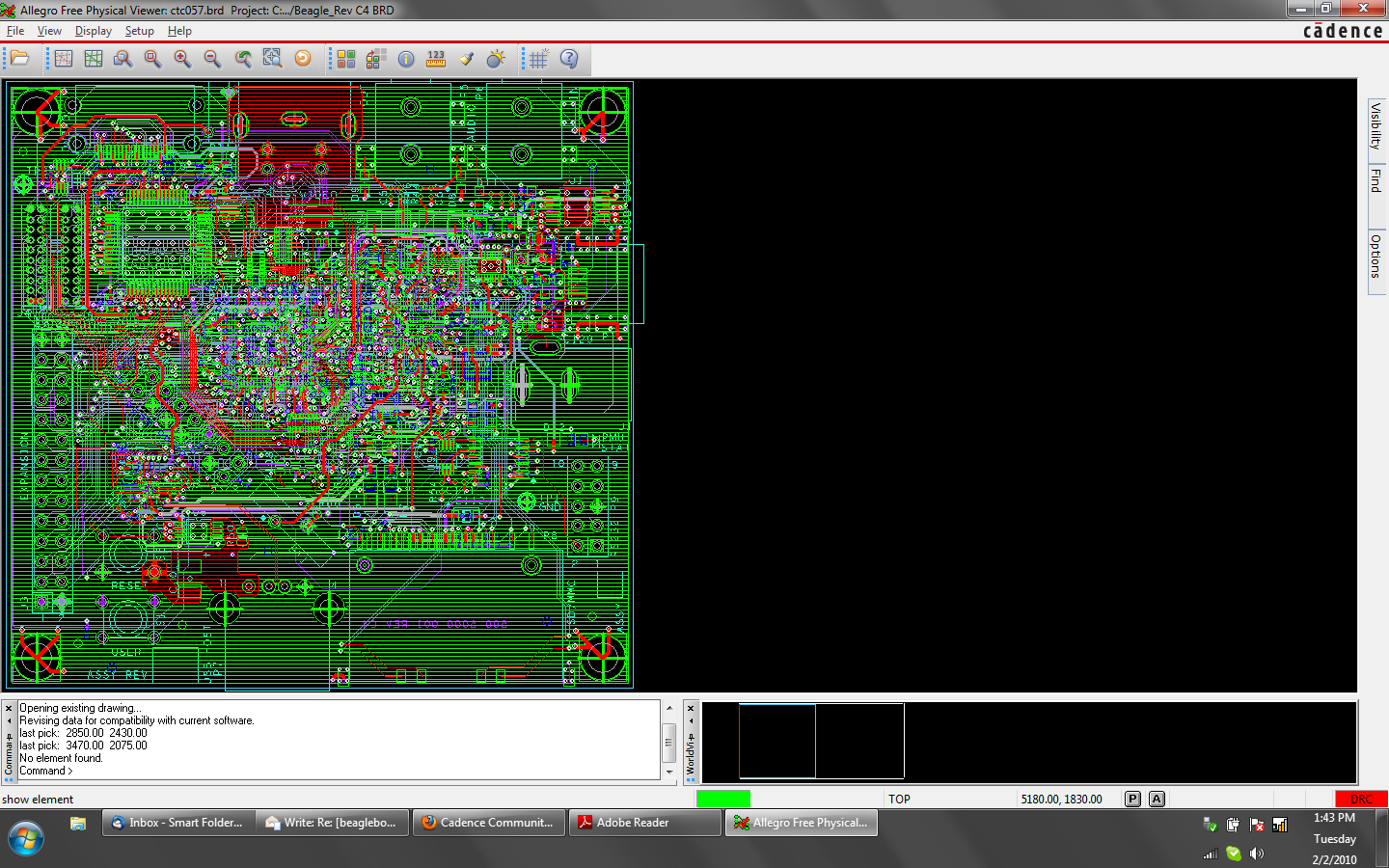The width and height of the screenshot is (1389, 868).
Task: Click console scroll down arrow
Action: (x=669, y=773)
